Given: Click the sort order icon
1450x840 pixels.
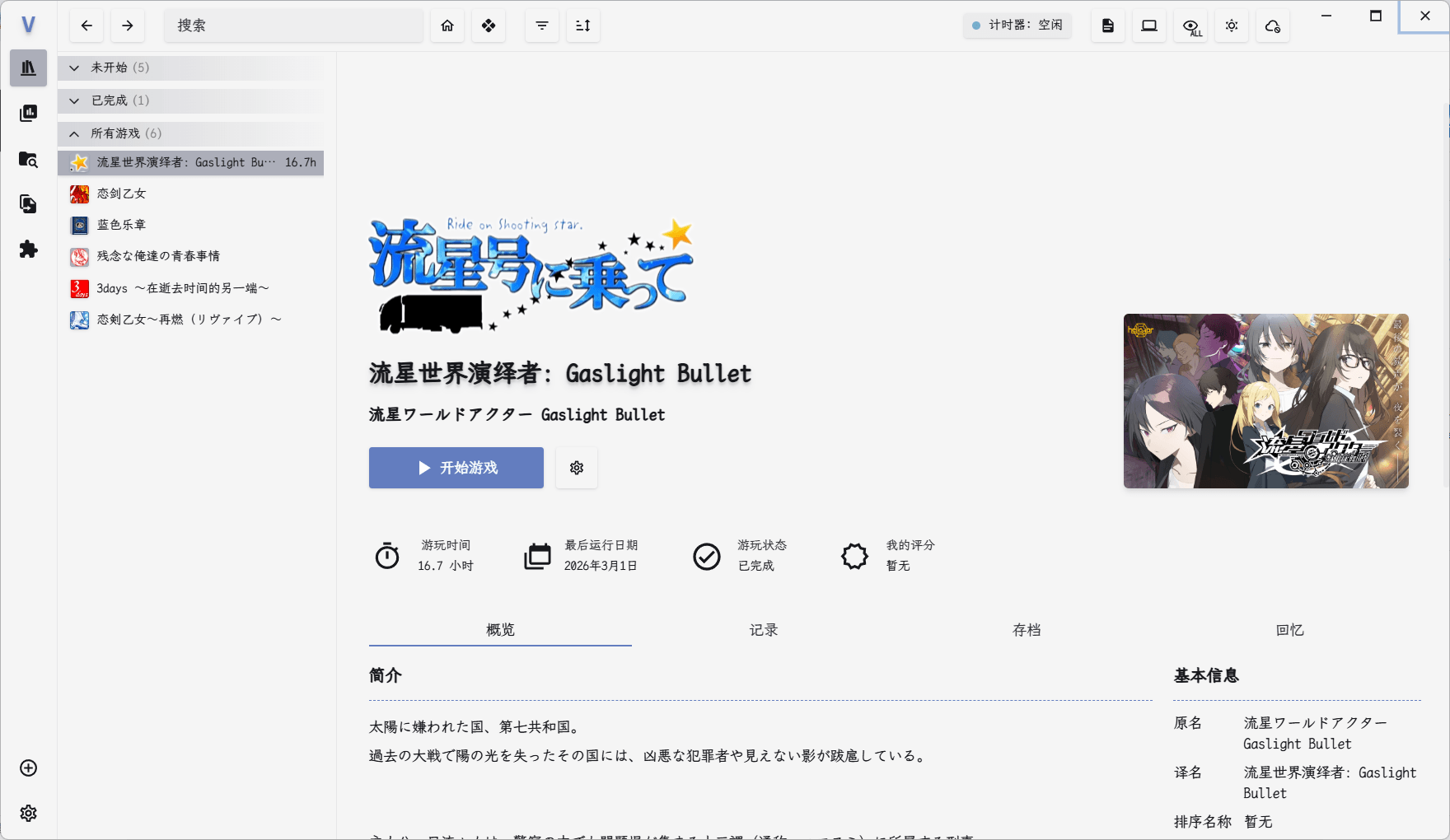Looking at the screenshot, I should pyautogui.click(x=583, y=26).
